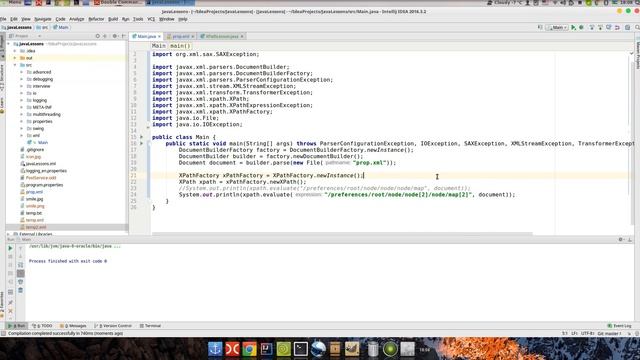The image size is (640, 360).
Task: Open the Navigate menu
Action: click(x=42, y=19)
